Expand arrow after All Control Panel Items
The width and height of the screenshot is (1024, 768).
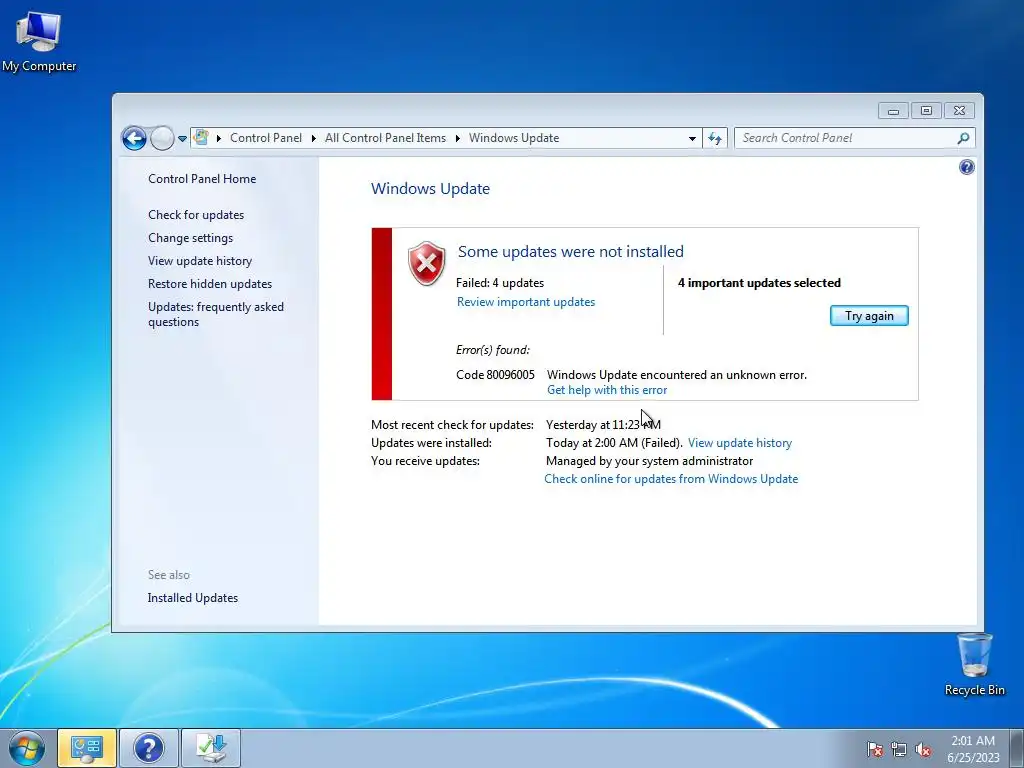point(457,138)
